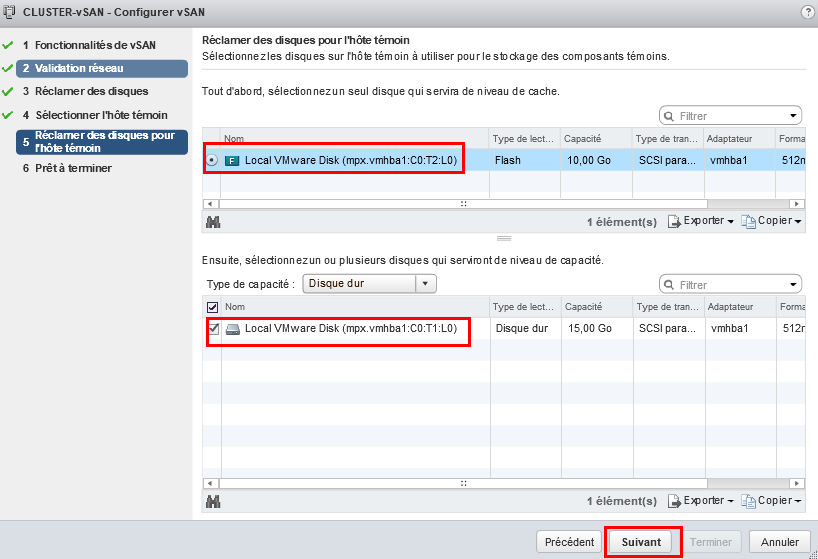This screenshot has height=559, width=818.
Task: Go to step 3 Réclamer des disques
Action: tap(86, 91)
